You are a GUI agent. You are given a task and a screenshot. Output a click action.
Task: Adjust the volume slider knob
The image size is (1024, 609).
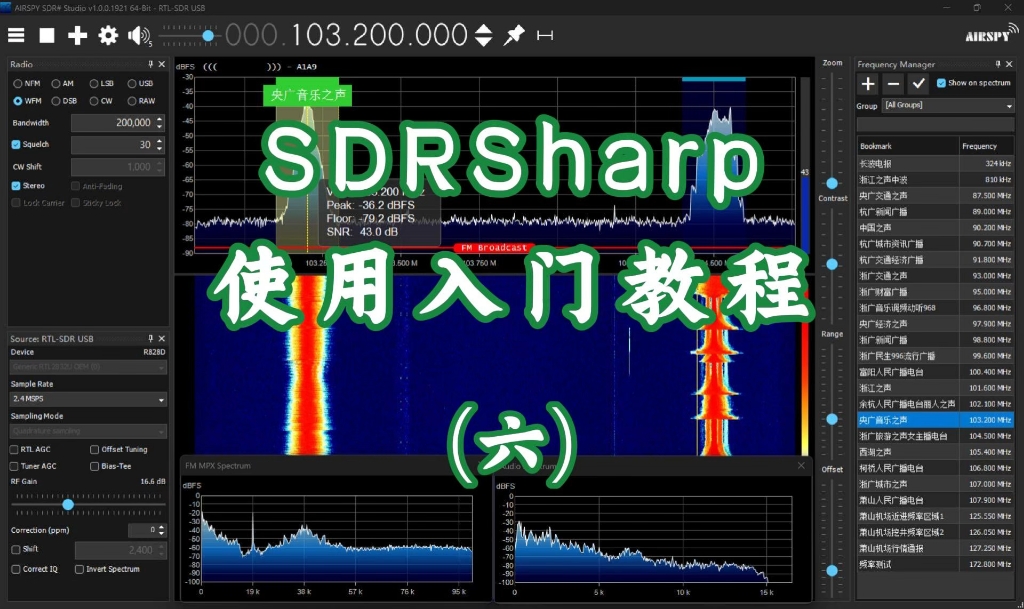click(208, 36)
